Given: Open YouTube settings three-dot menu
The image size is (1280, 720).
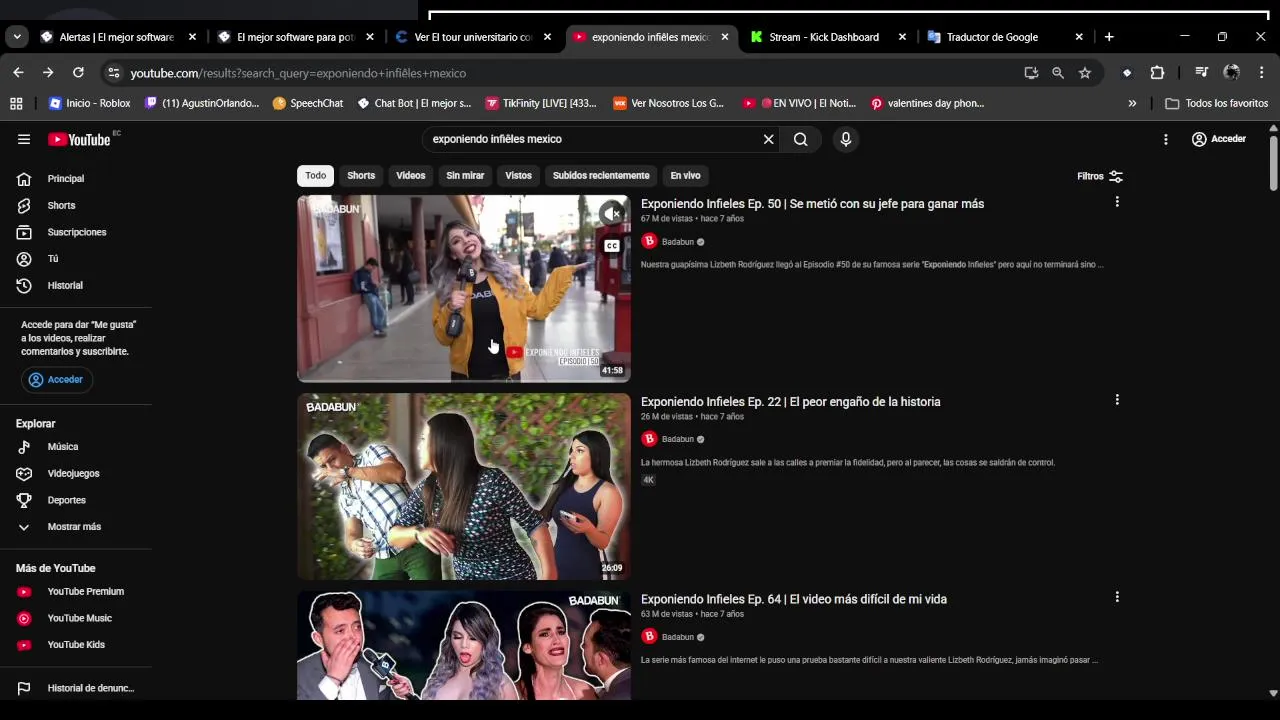Looking at the screenshot, I should tap(1165, 139).
